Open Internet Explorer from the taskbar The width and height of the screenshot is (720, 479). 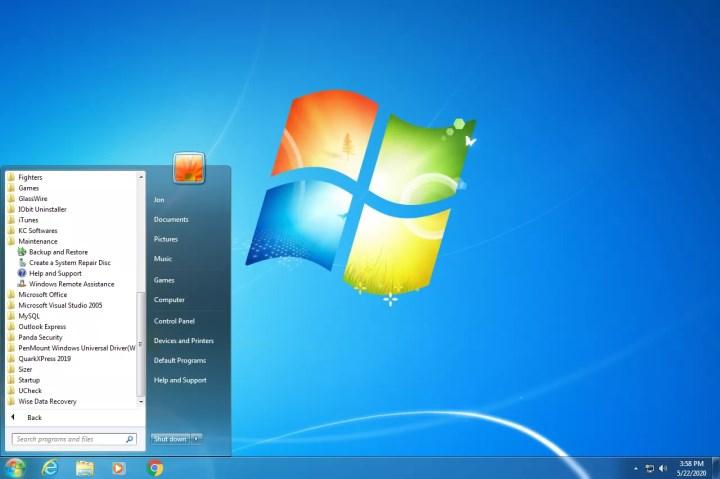49,467
